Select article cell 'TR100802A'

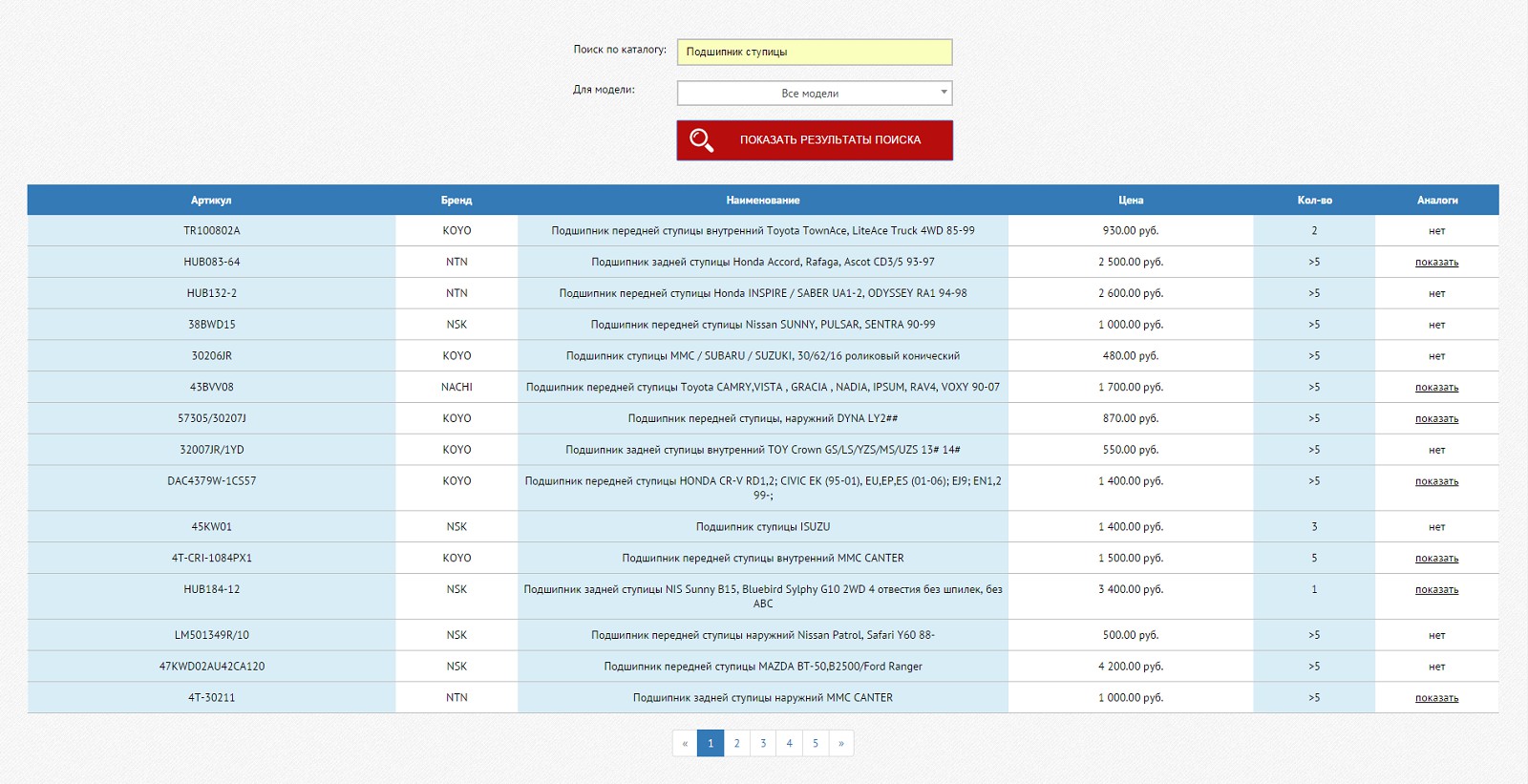point(212,230)
